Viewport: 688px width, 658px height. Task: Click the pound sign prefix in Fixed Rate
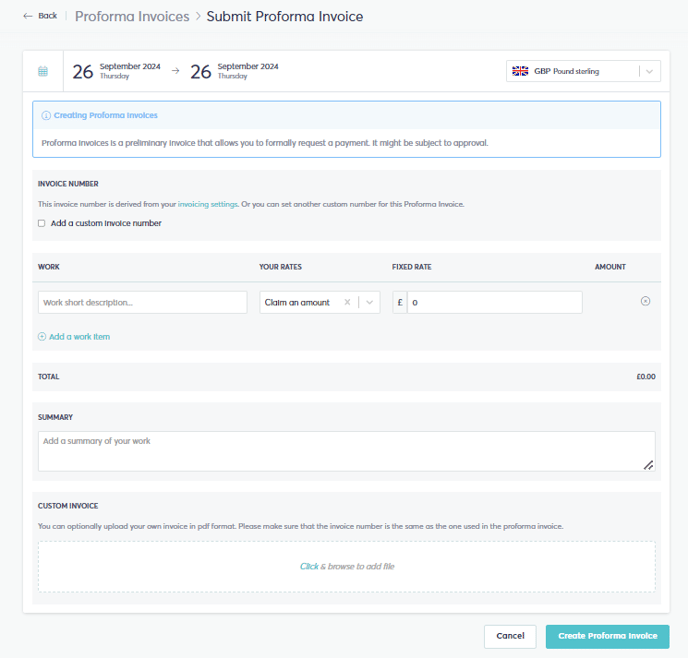(x=400, y=302)
